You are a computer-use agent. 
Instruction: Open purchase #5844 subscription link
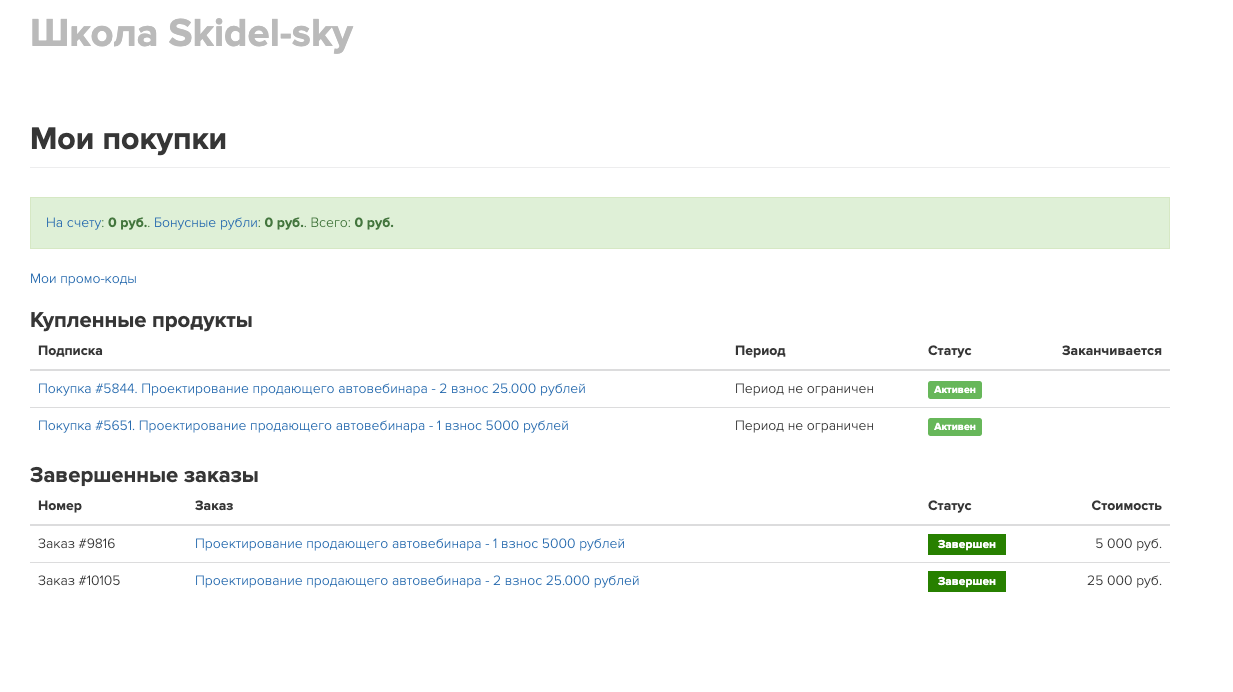(312, 388)
